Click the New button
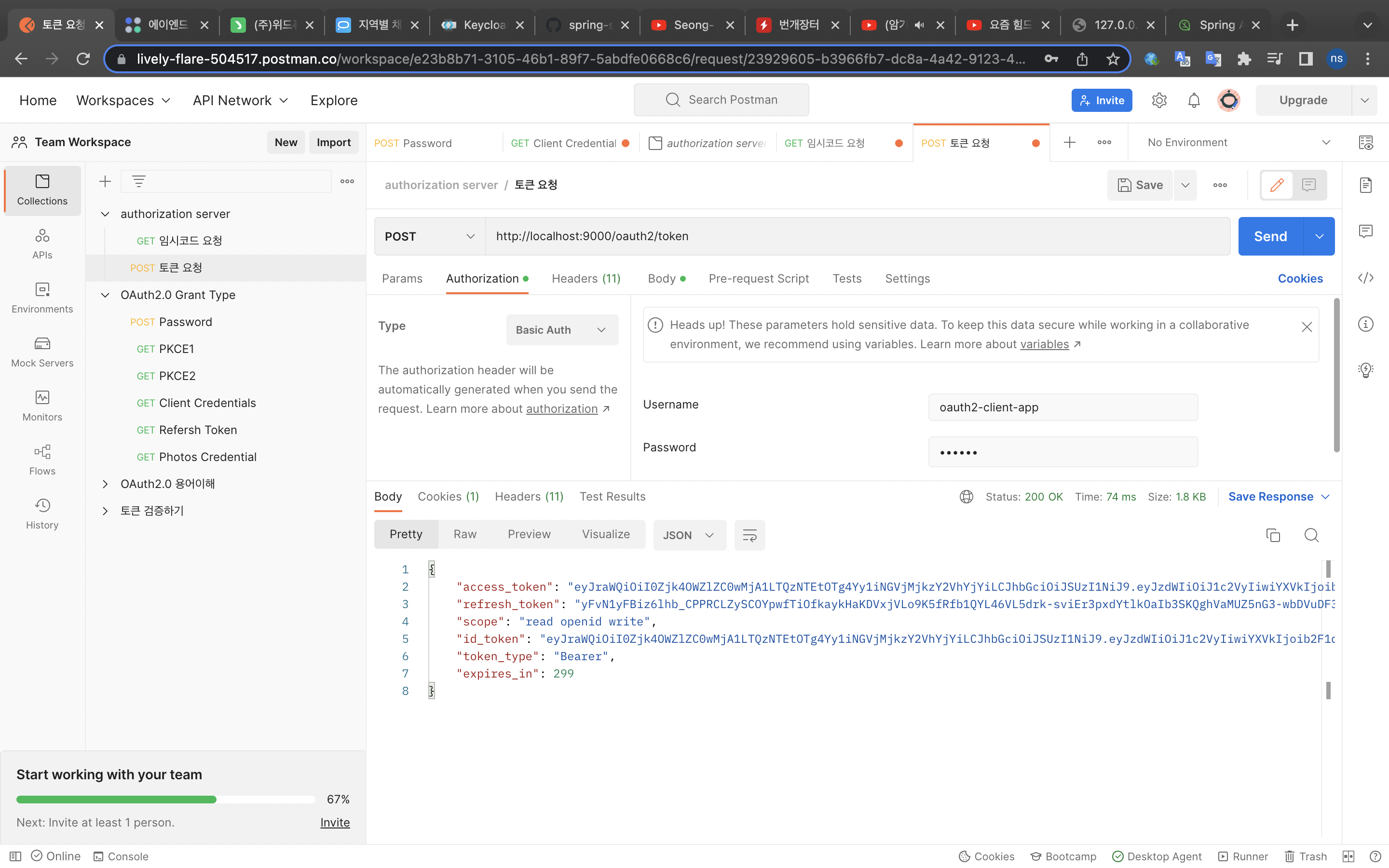This screenshot has width=1389, height=868. pyautogui.click(x=286, y=142)
